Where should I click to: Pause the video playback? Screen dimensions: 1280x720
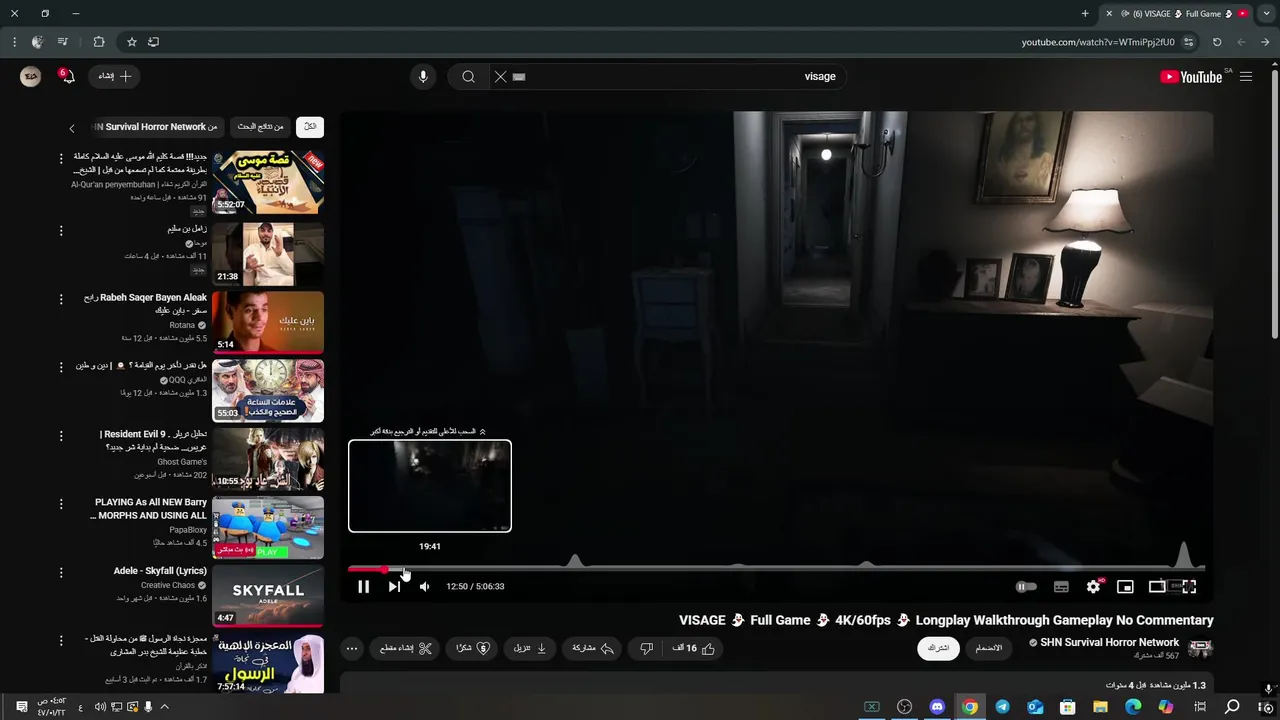tap(363, 587)
